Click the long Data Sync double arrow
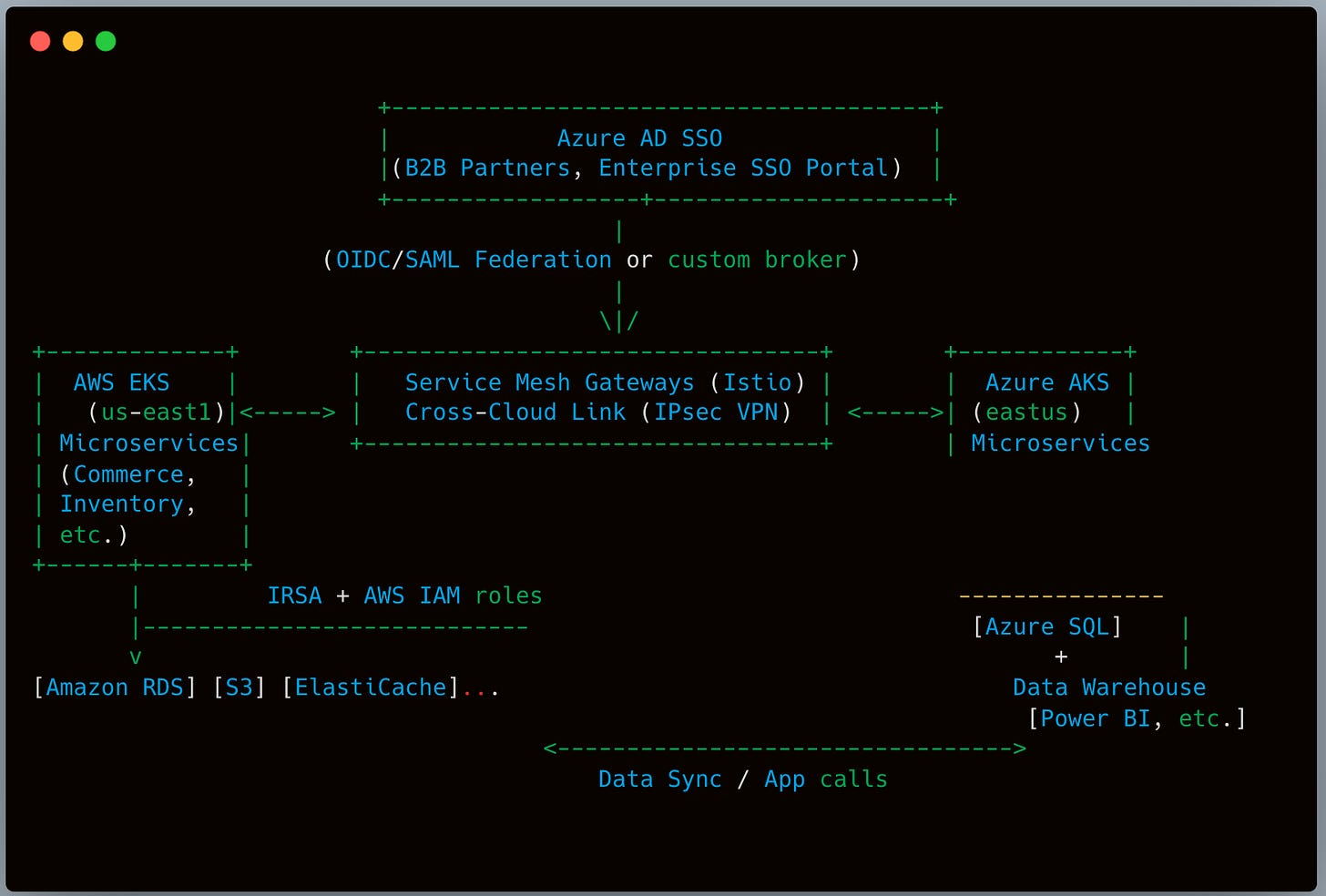The width and height of the screenshot is (1326, 896). 784,748
